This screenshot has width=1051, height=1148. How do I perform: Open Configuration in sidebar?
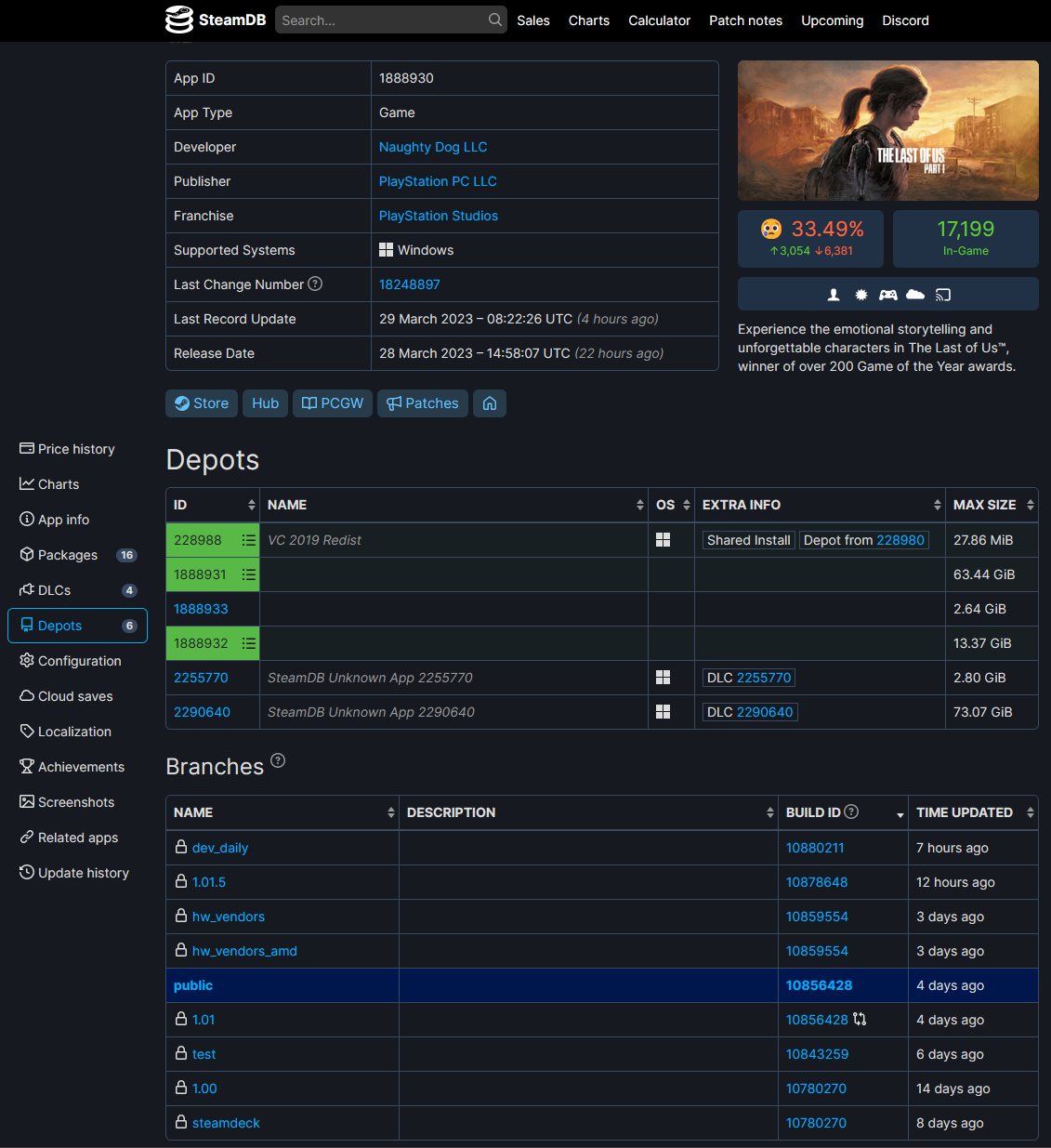point(77,661)
